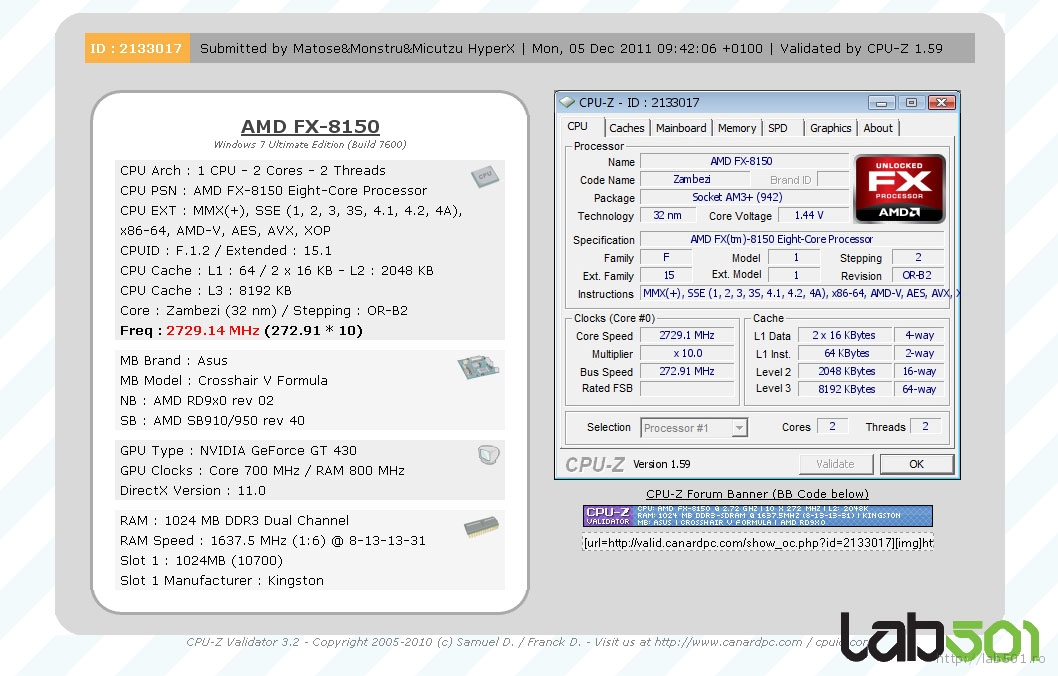Click the Validate button
This screenshot has height=676, width=1058.
coord(835,464)
